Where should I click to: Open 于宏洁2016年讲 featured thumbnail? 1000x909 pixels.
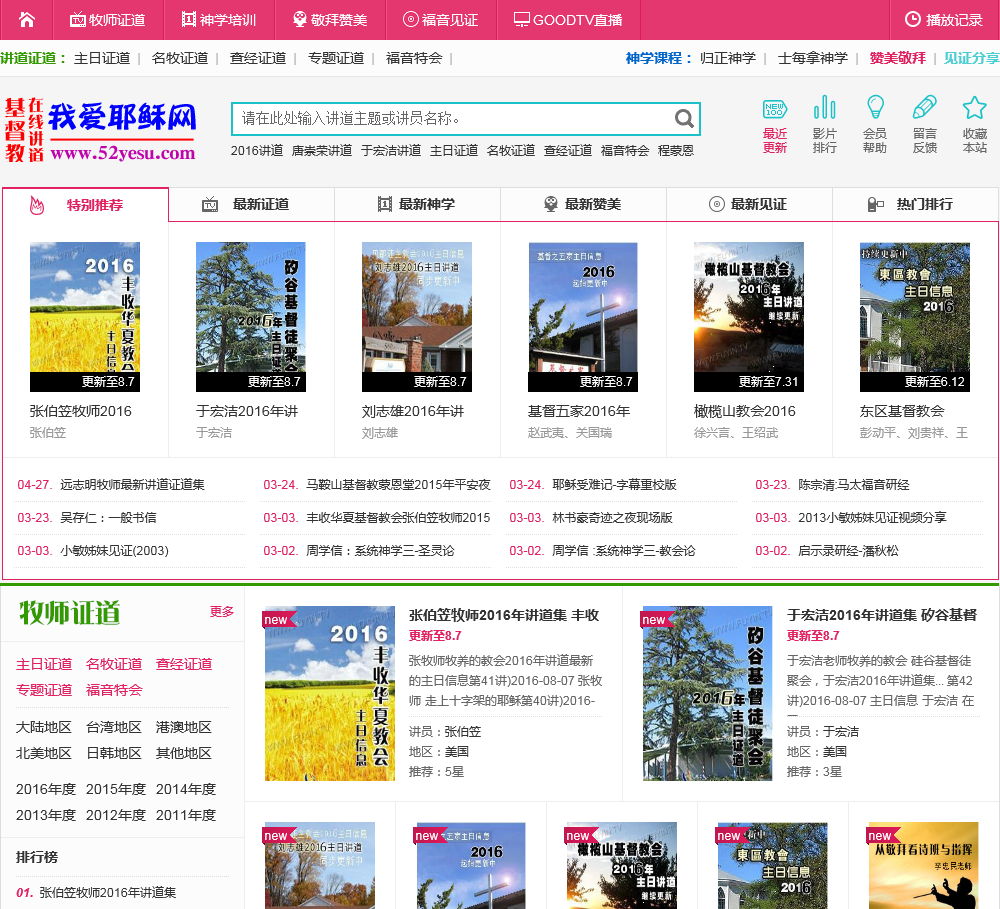coord(251,316)
